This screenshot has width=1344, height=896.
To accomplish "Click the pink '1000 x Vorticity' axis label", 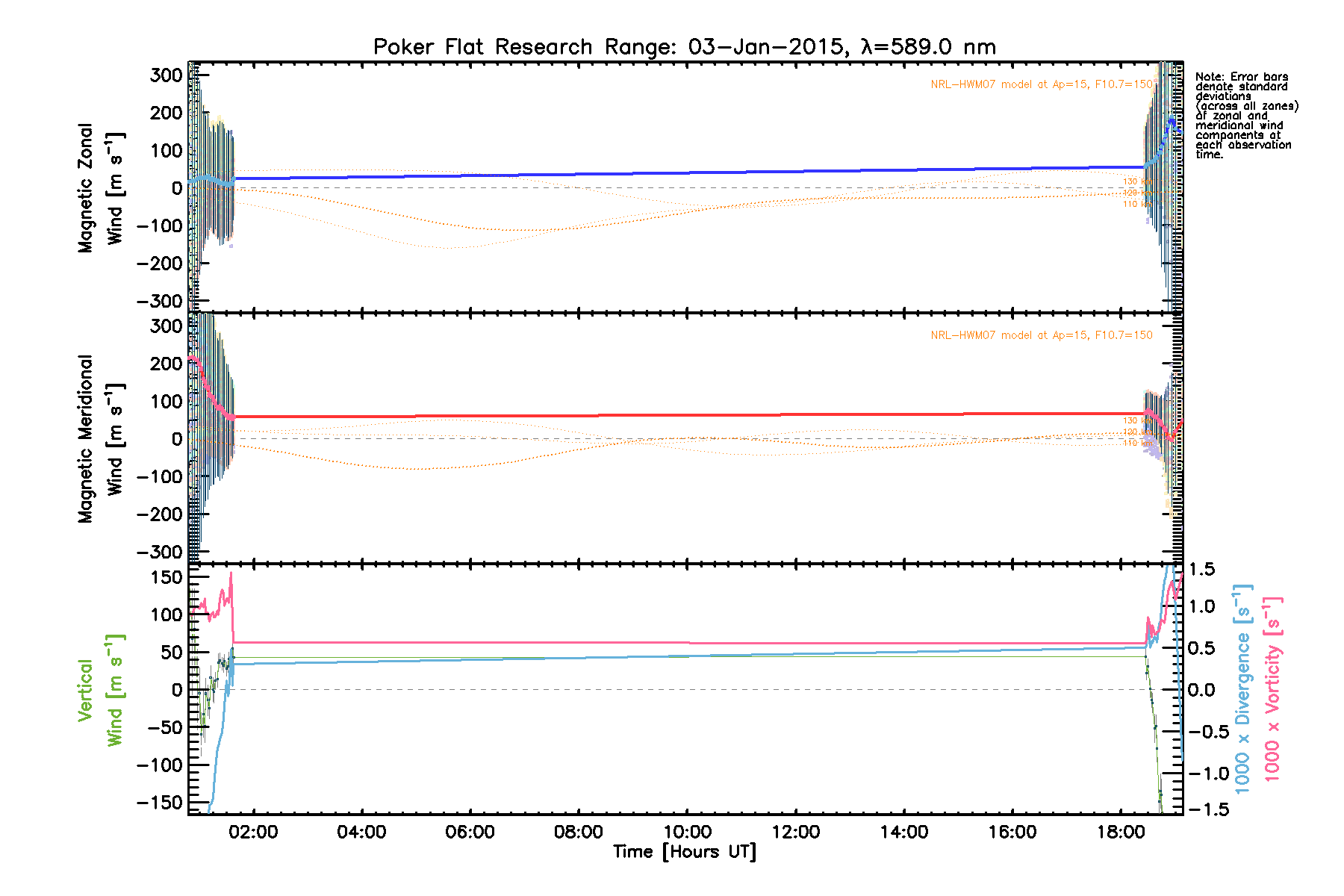I will 1272,688.
